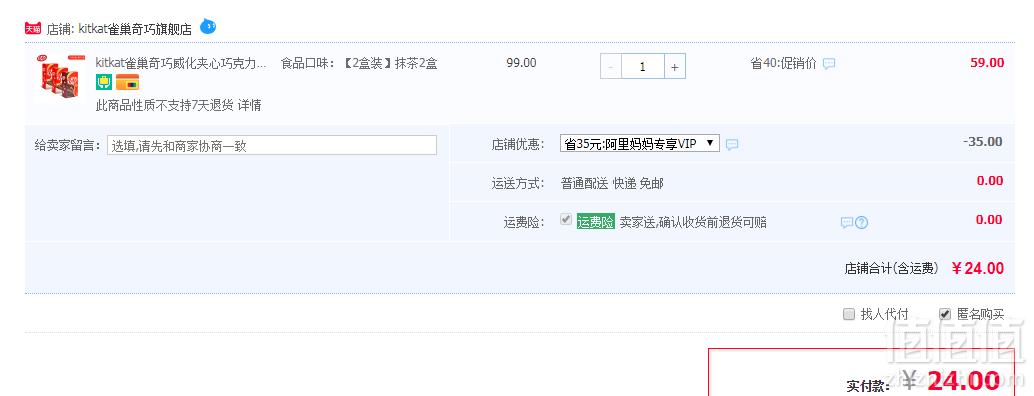1034x396 pixels.
Task: Click the original price 99.00
Action: tap(521, 63)
